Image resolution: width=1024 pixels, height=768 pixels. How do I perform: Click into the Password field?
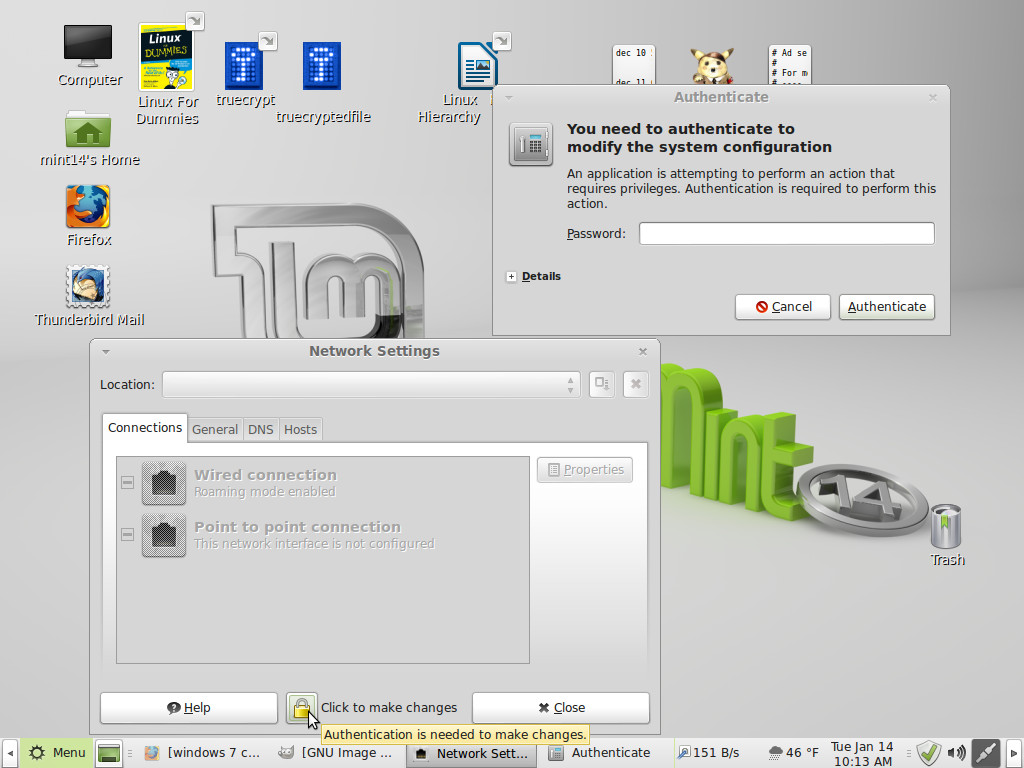pos(786,234)
